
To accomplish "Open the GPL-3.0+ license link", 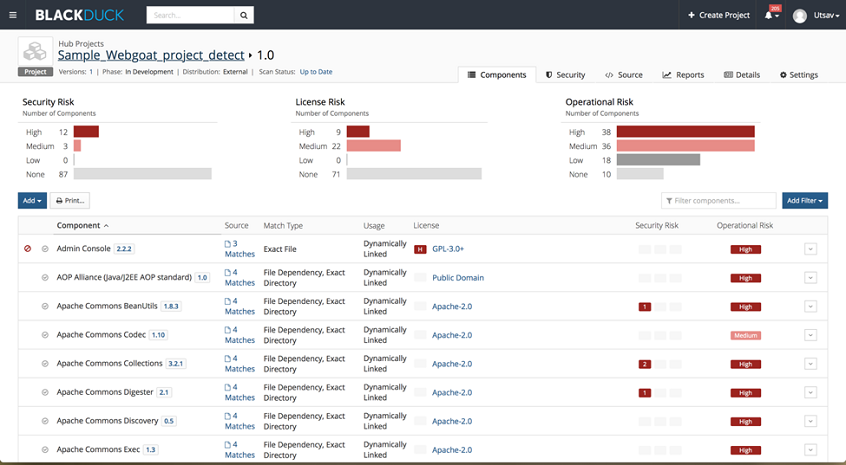I will (x=447, y=249).
